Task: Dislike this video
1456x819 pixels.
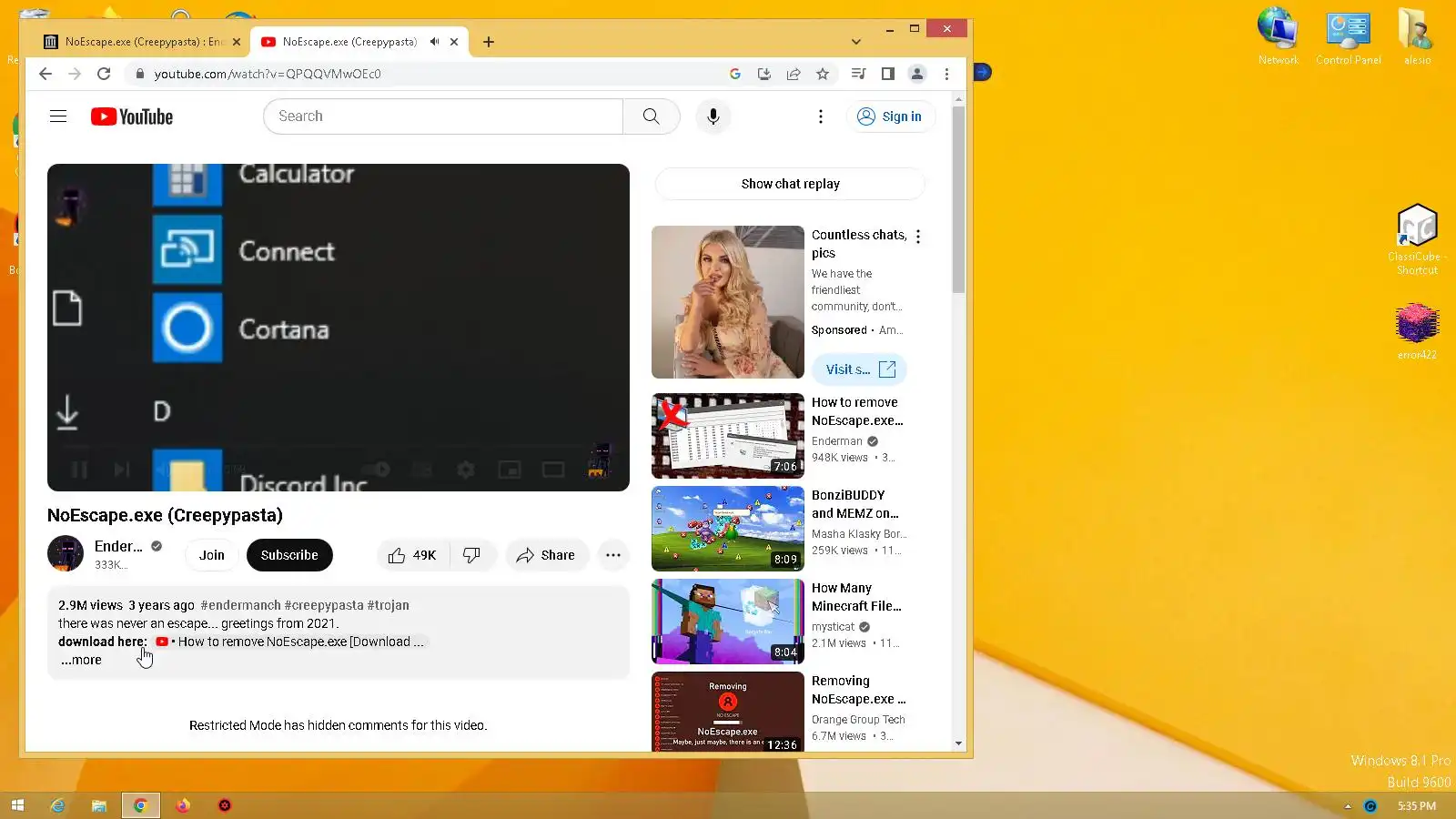Action: 471,555
